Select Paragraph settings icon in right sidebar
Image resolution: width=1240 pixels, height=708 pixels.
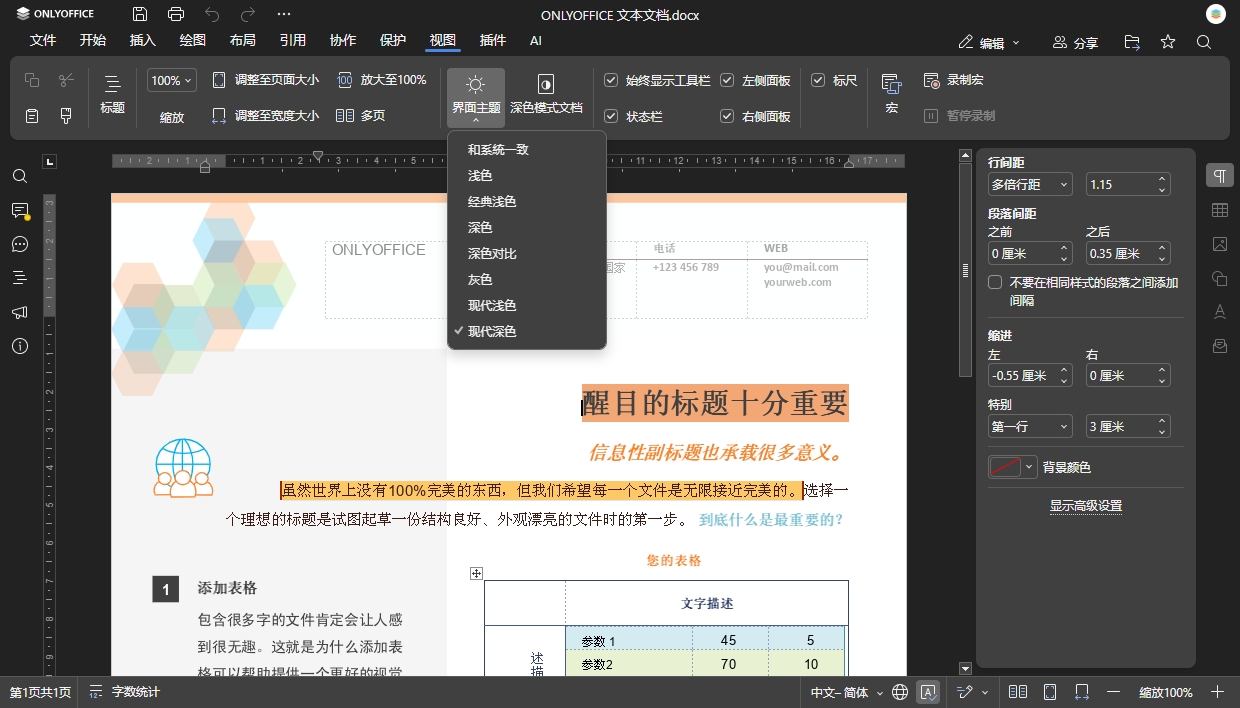pos(1220,176)
